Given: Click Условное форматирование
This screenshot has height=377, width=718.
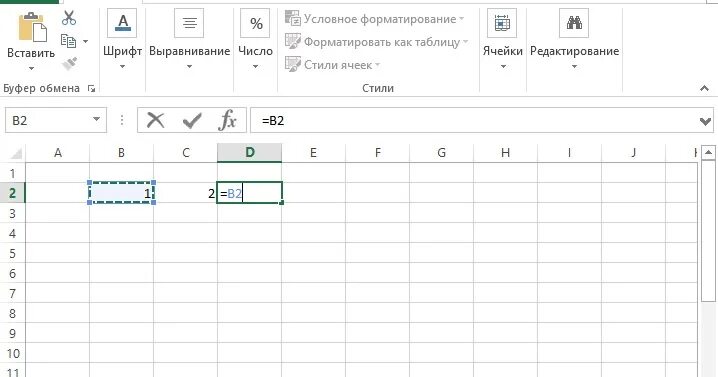Looking at the screenshot, I should point(375,19).
